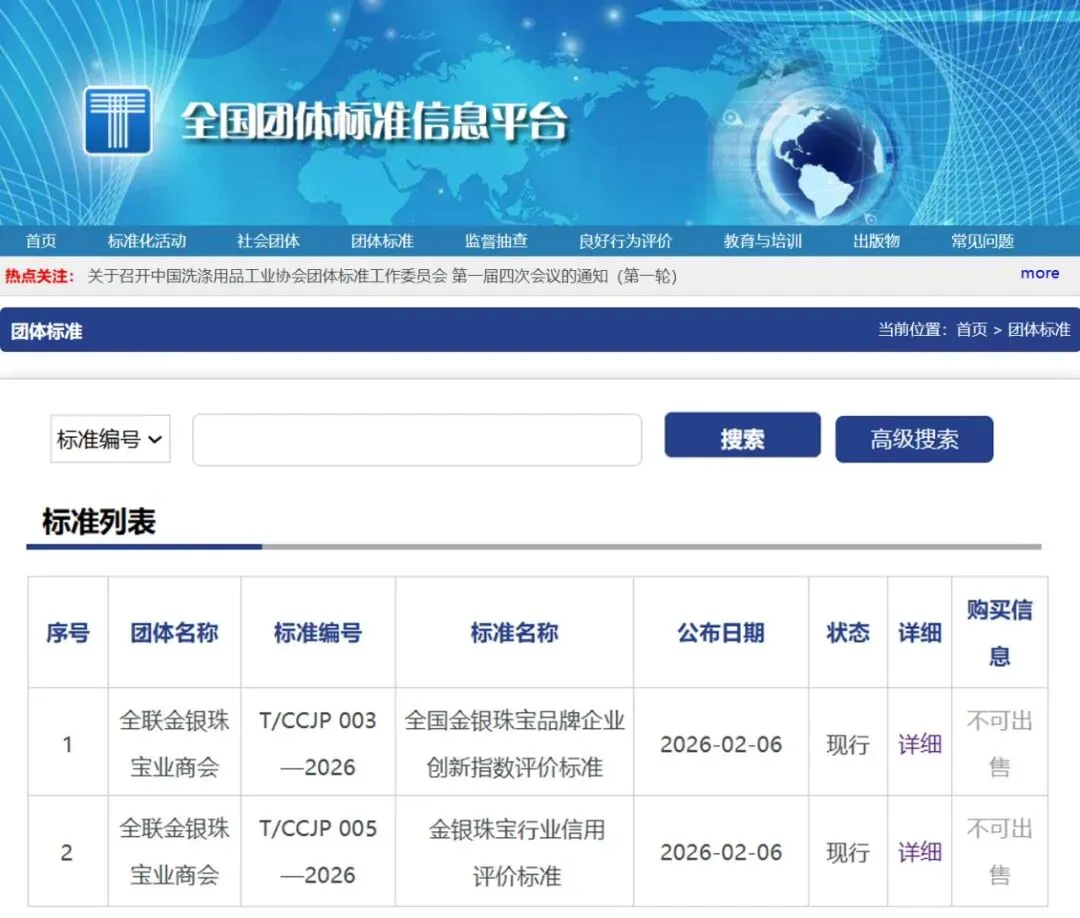Screen dimensions: 1080x918
Task: Select 团体标准 in the navigation bar
Action: [x=382, y=241]
